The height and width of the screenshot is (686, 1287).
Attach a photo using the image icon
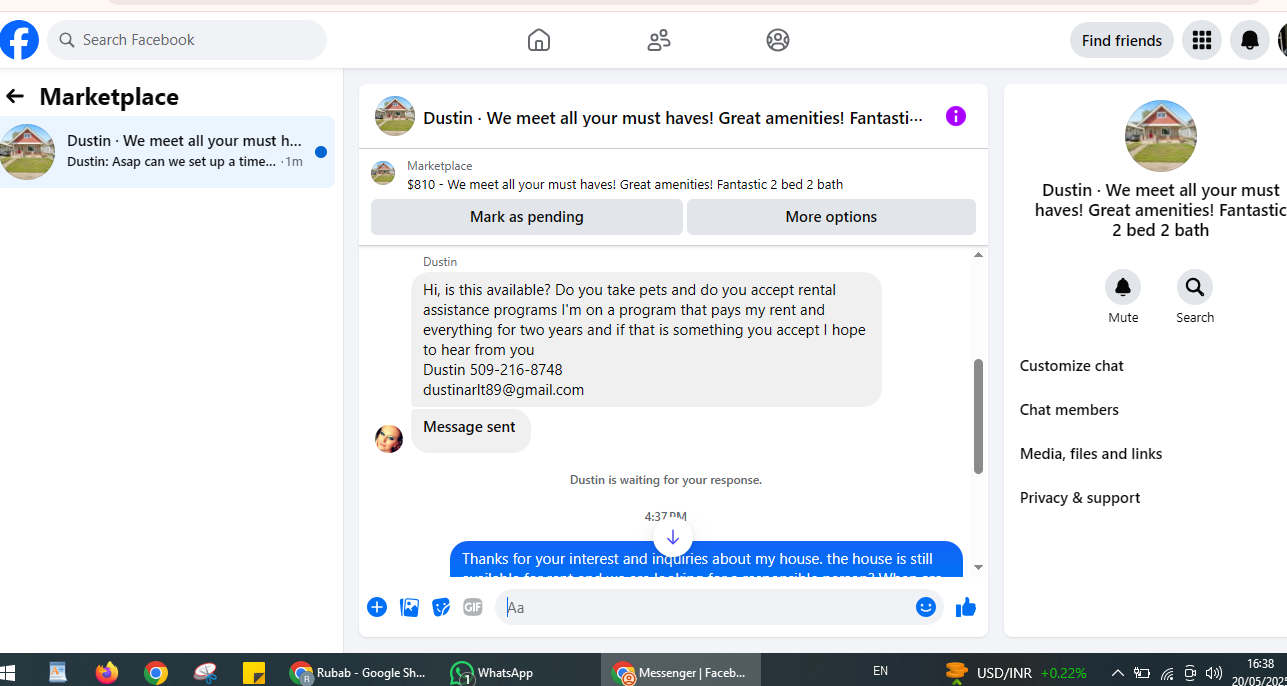pos(409,607)
